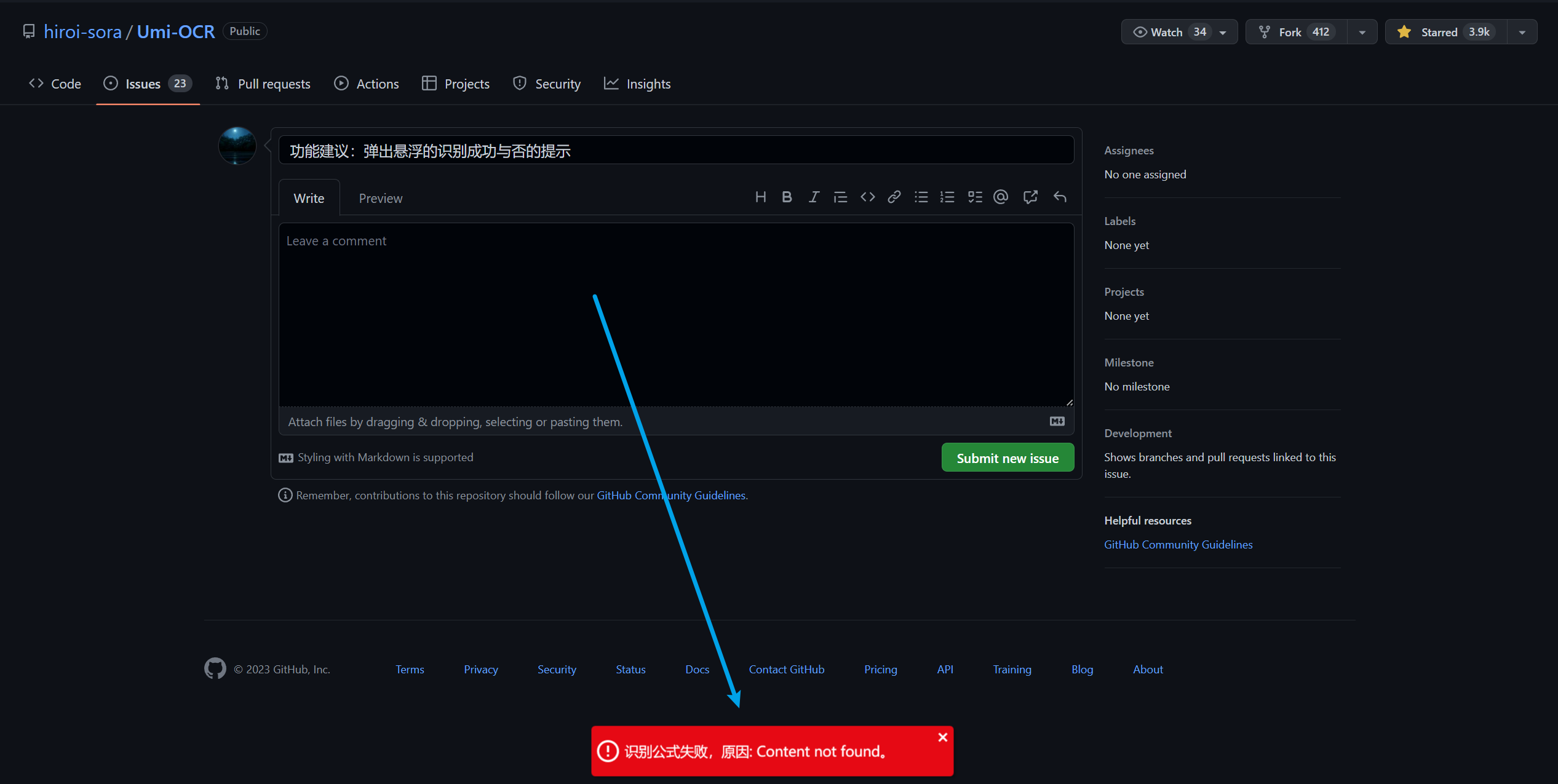Open GitHub Community Guidelines sidebar link
Image resolution: width=1558 pixels, height=784 pixels.
(1178, 545)
